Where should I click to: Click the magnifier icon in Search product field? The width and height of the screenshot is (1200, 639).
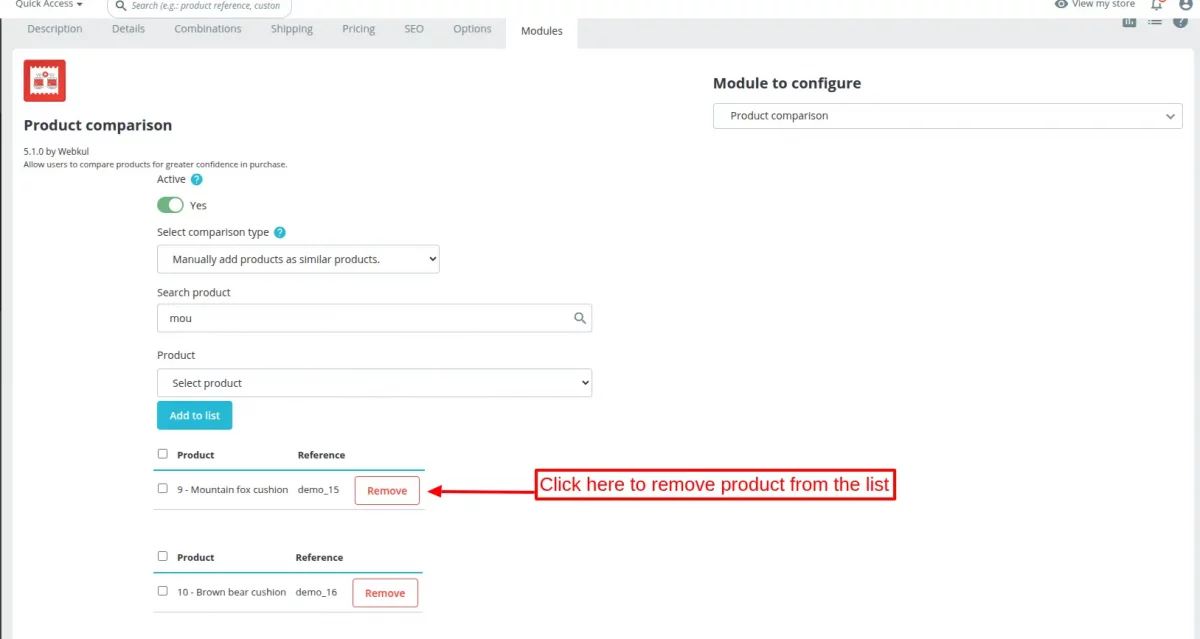tap(579, 317)
